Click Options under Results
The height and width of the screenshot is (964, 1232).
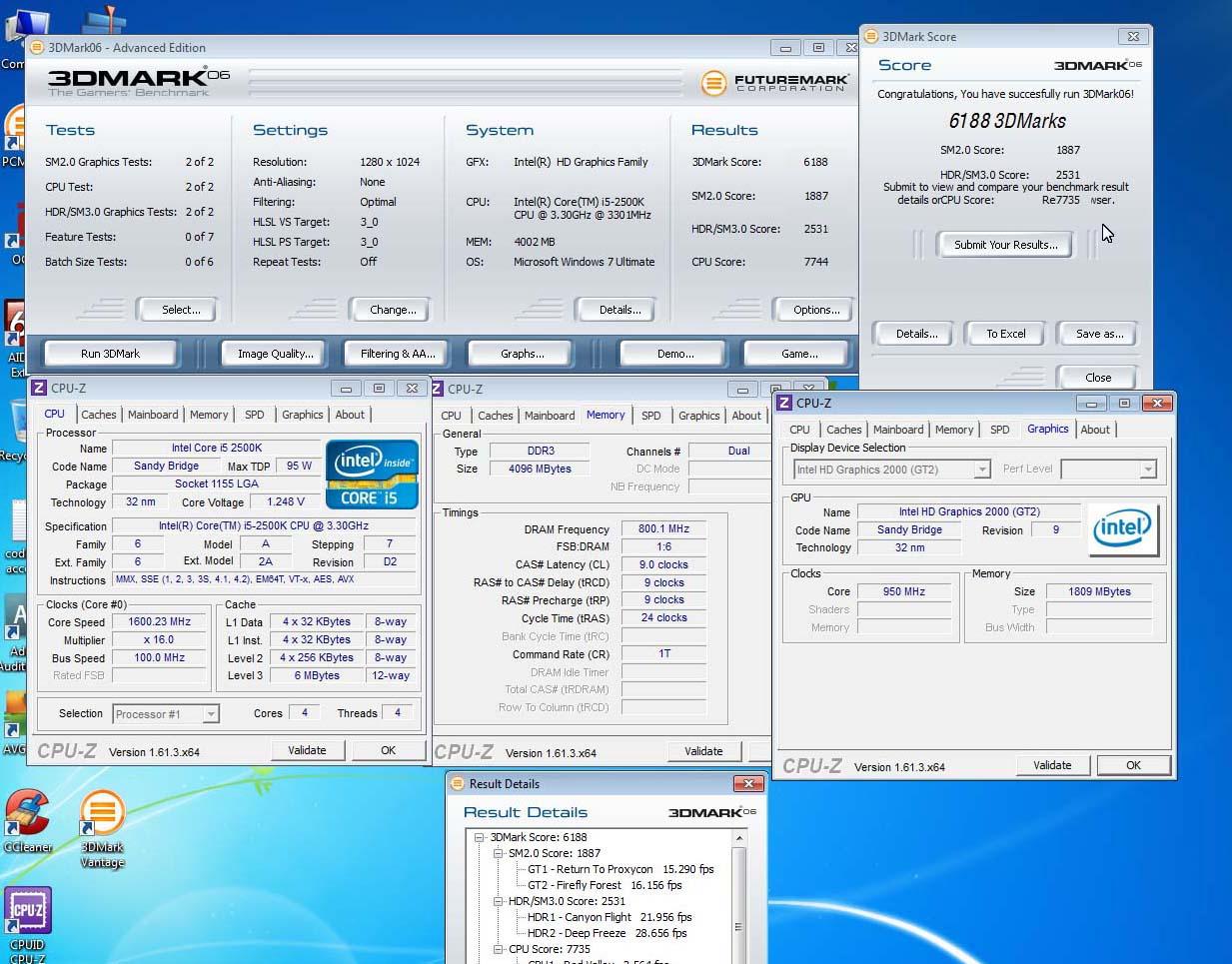[x=816, y=310]
